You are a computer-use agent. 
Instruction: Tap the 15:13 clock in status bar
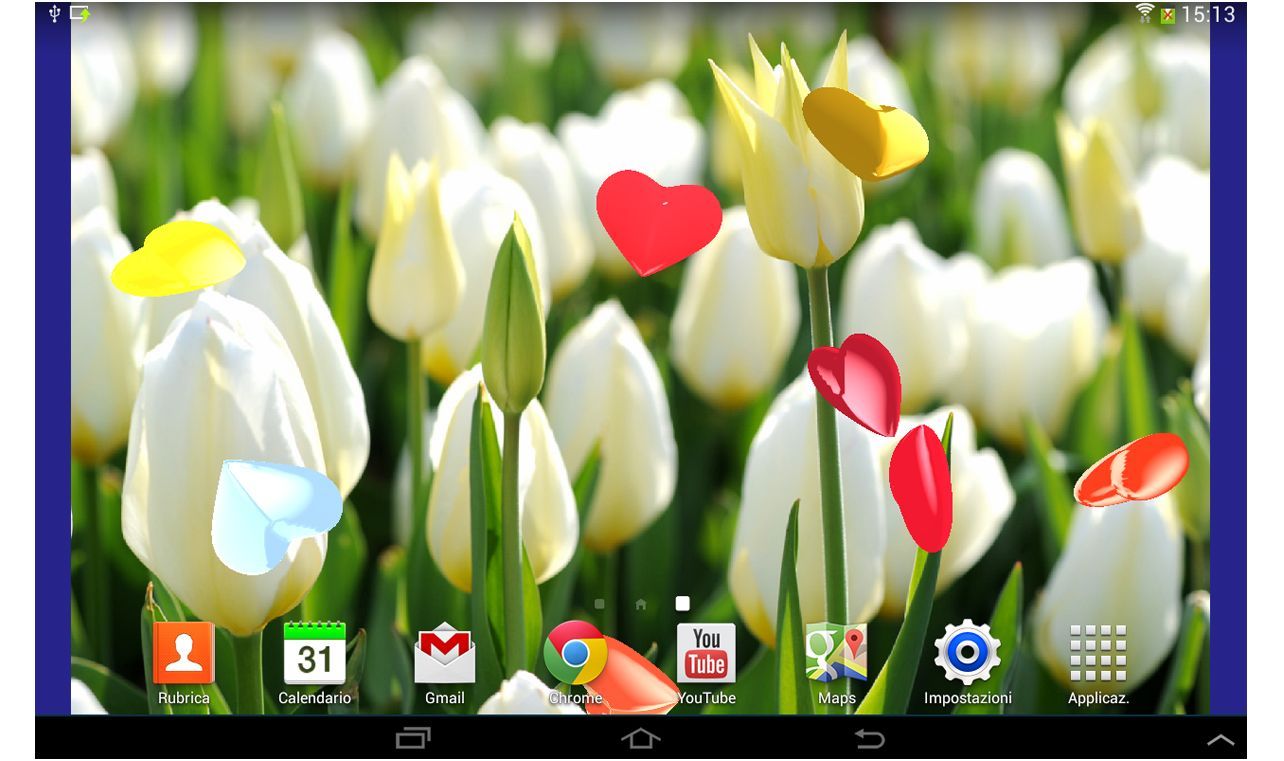click(x=1208, y=15)
